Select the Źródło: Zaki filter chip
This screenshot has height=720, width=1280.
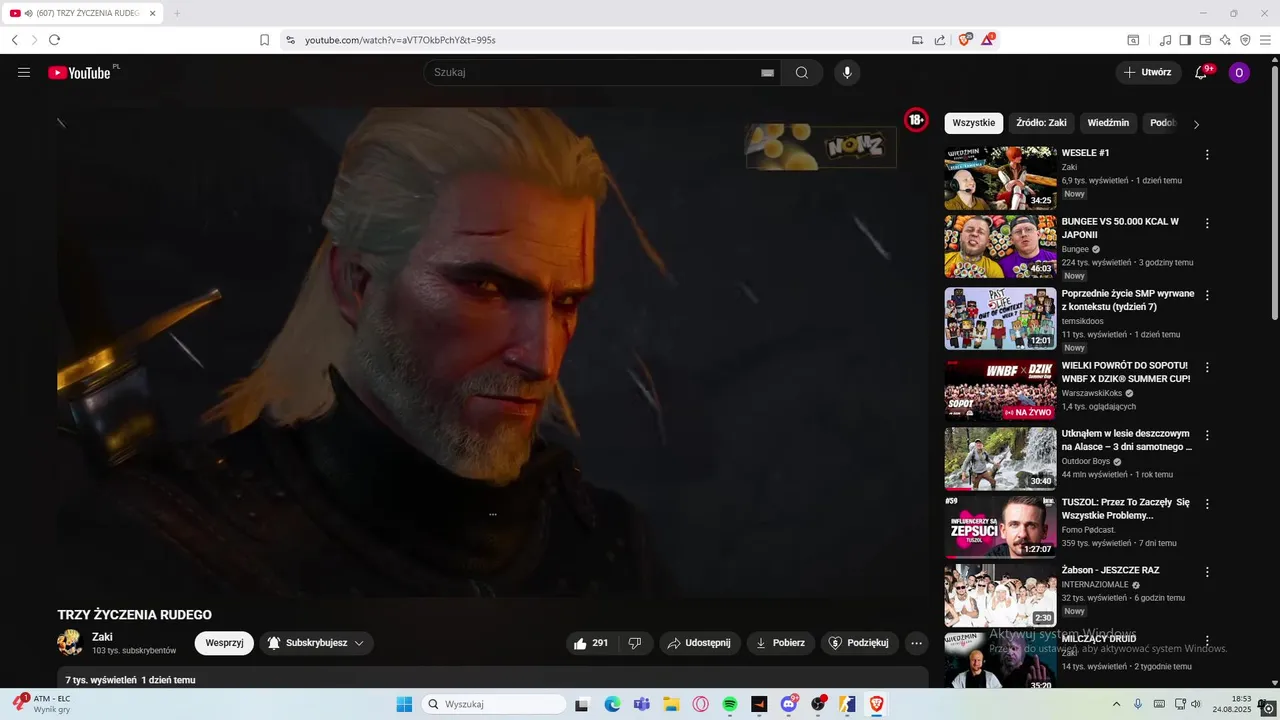point(1041,123)
